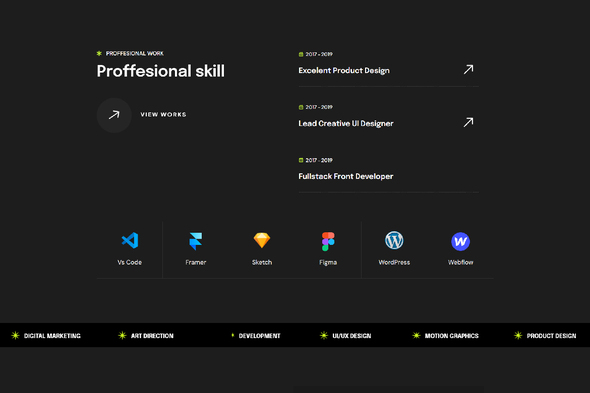
Task: Click the calendar icon above Excelent Product Design
Action: 301,54
